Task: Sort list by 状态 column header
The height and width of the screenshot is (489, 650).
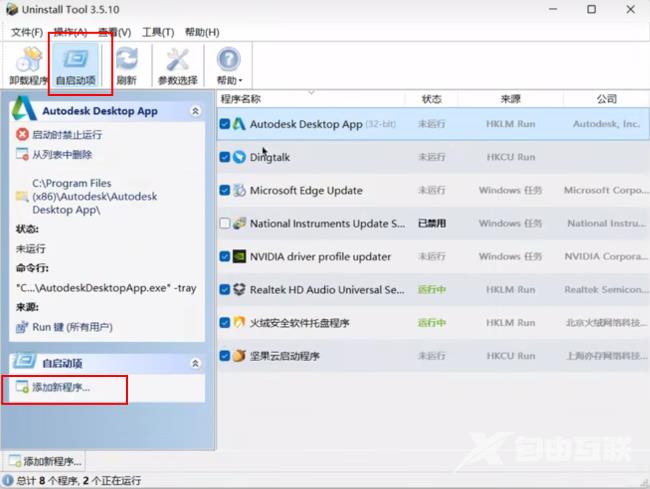Action: click(x=431, y=99)
